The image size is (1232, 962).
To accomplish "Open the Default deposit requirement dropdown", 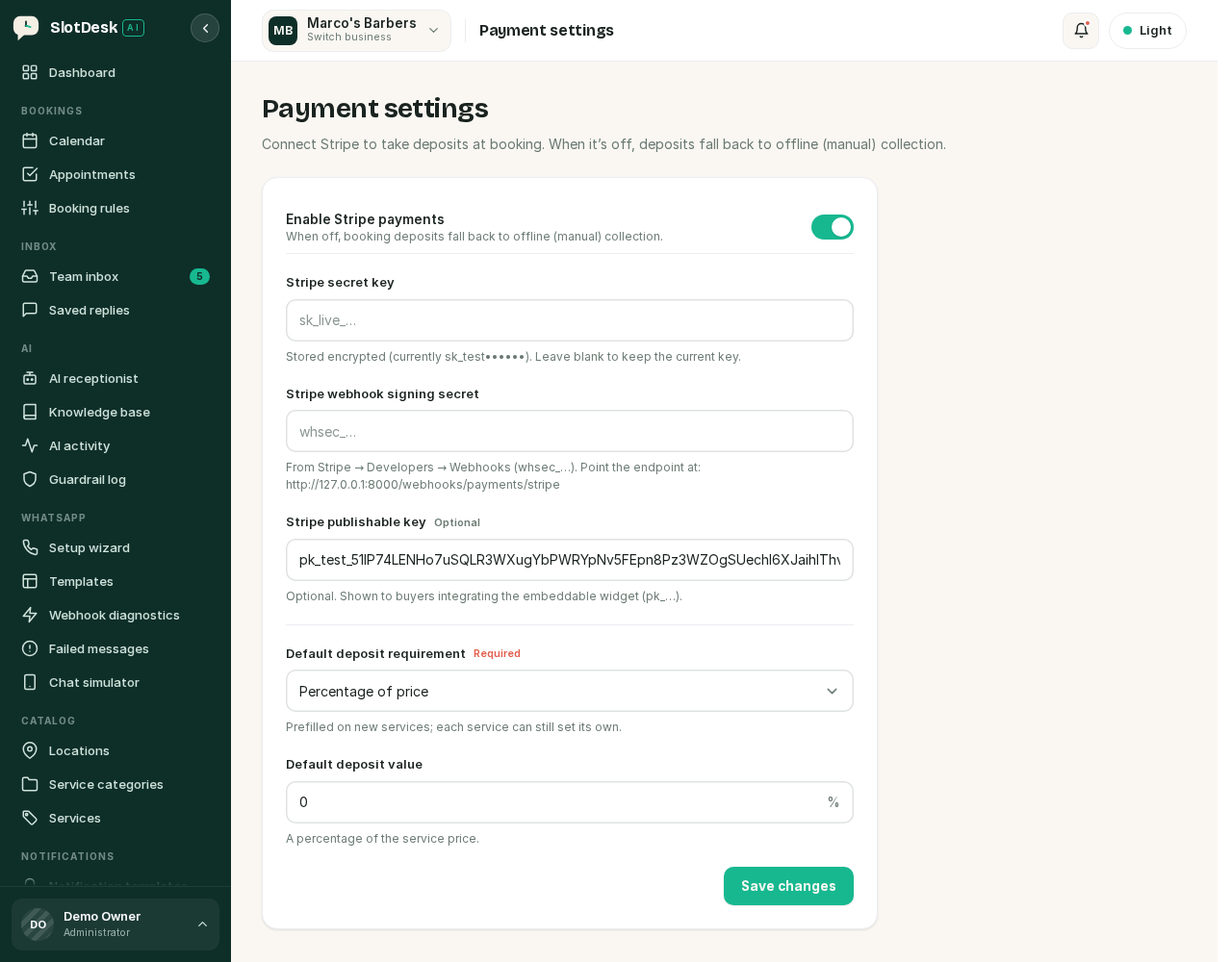I will [x=570, y=691].
